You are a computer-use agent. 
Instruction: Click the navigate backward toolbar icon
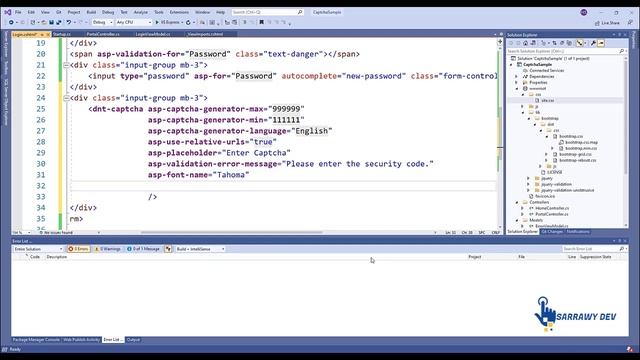tap(11, 22)
